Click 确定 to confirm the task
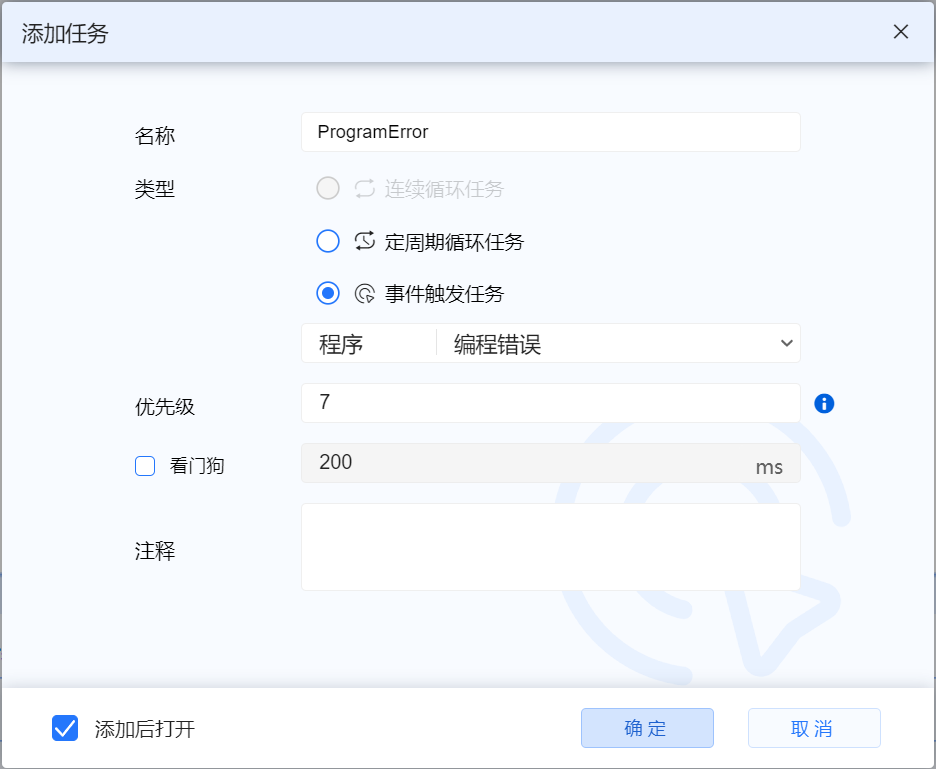The image size is (936, 769). 647,728
